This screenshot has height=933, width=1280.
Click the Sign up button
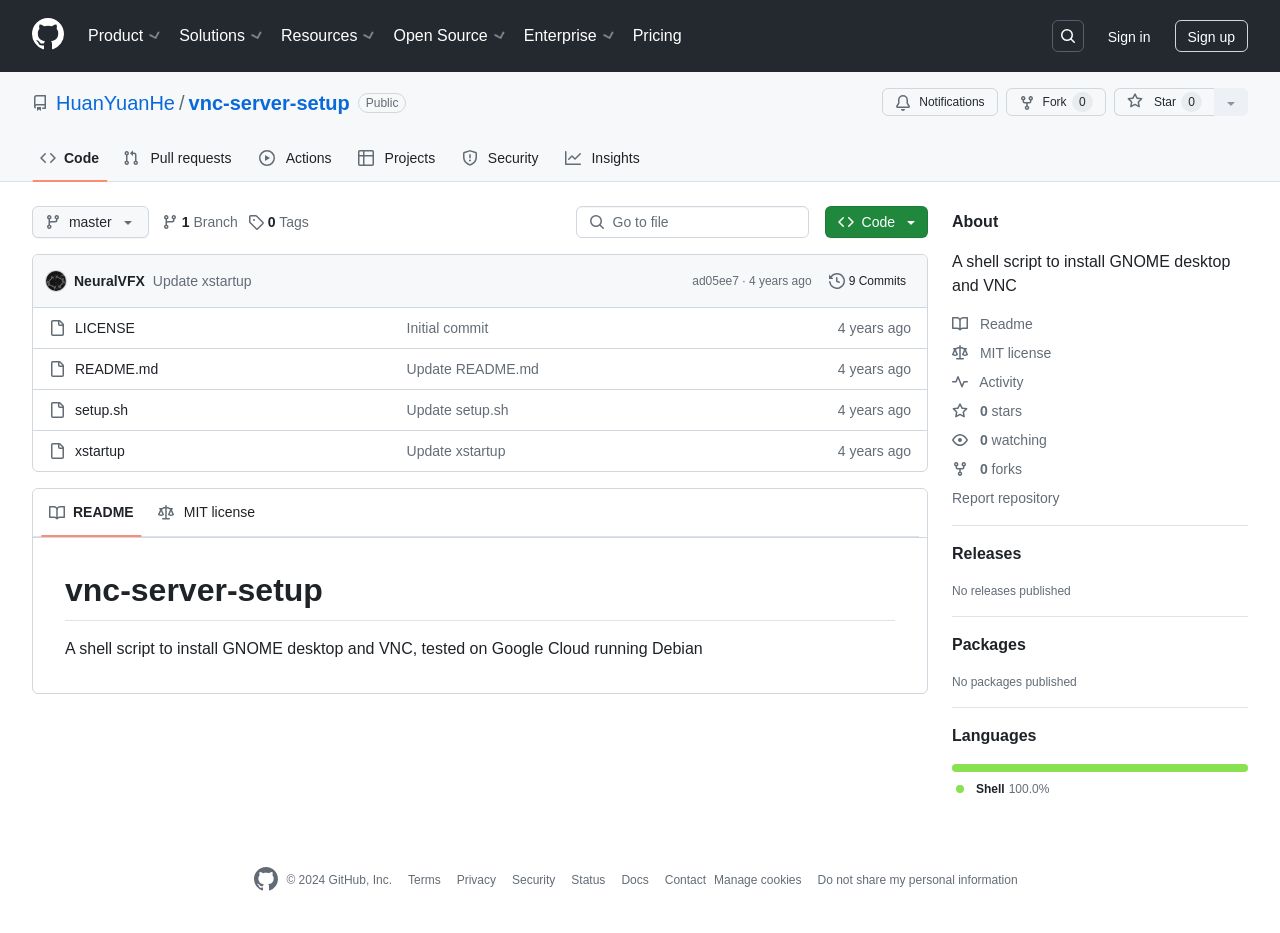[x=1210, y=36]
